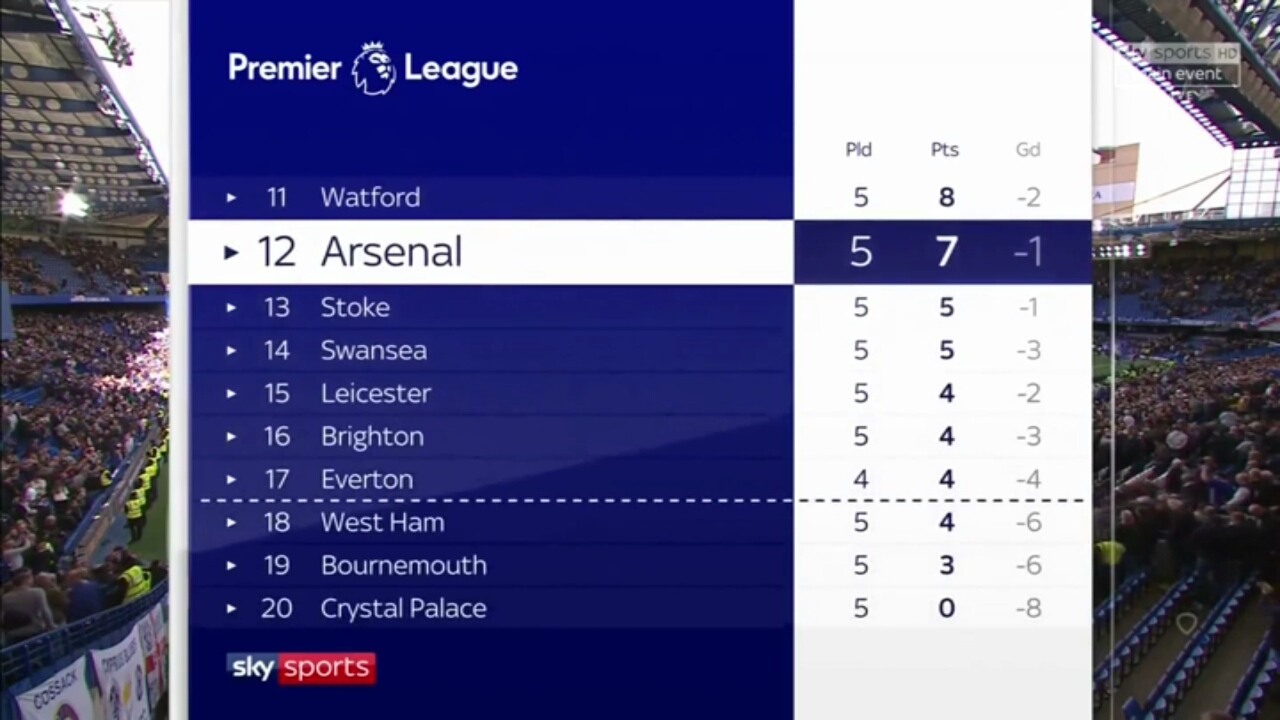
Task: Click the Everton team name
Action: tap(367, 480)
